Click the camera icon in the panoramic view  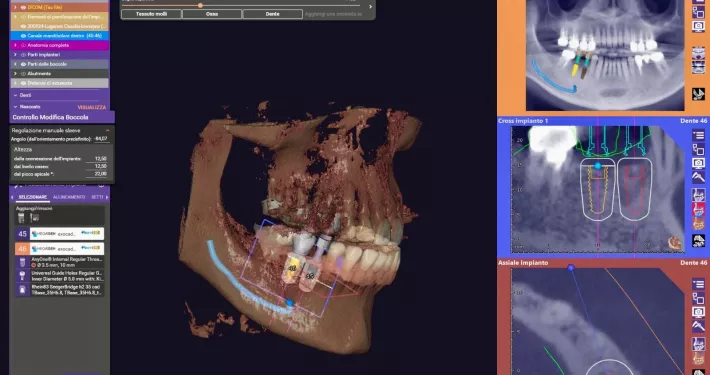click(698, 26)
